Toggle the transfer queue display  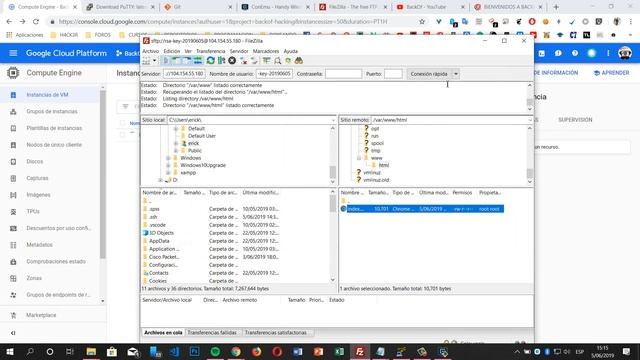[x=198, y=61]
